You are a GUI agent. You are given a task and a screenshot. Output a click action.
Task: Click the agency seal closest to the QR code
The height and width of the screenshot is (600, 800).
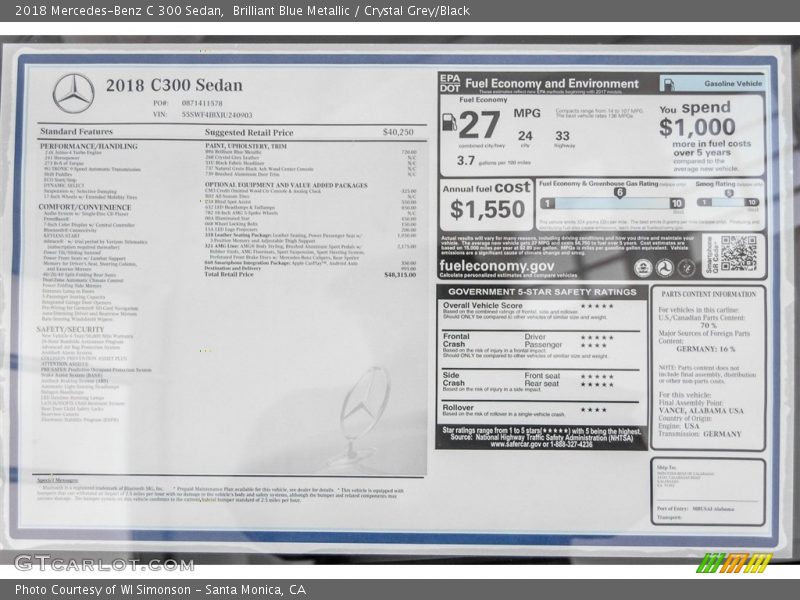(686, 268)
